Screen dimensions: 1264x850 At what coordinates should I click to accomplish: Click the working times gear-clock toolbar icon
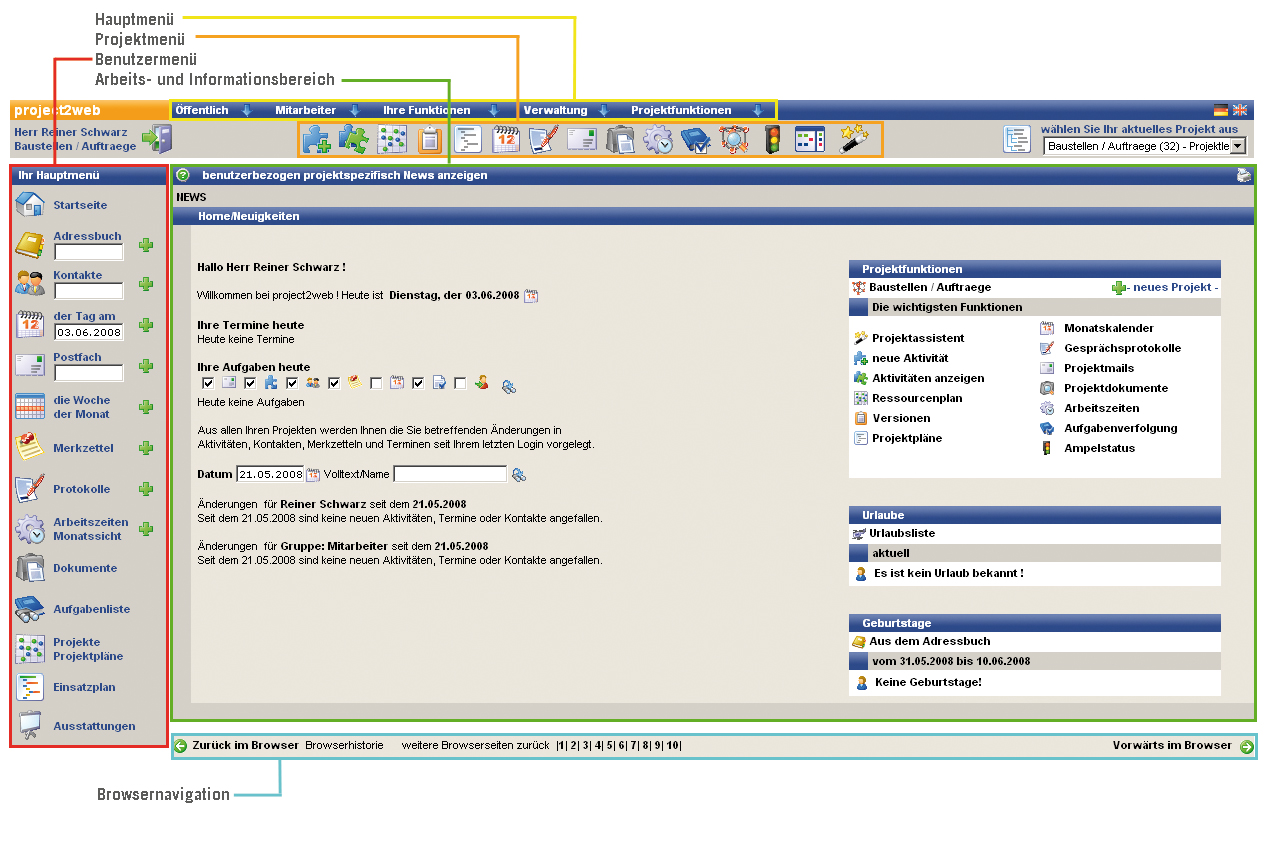658,140
